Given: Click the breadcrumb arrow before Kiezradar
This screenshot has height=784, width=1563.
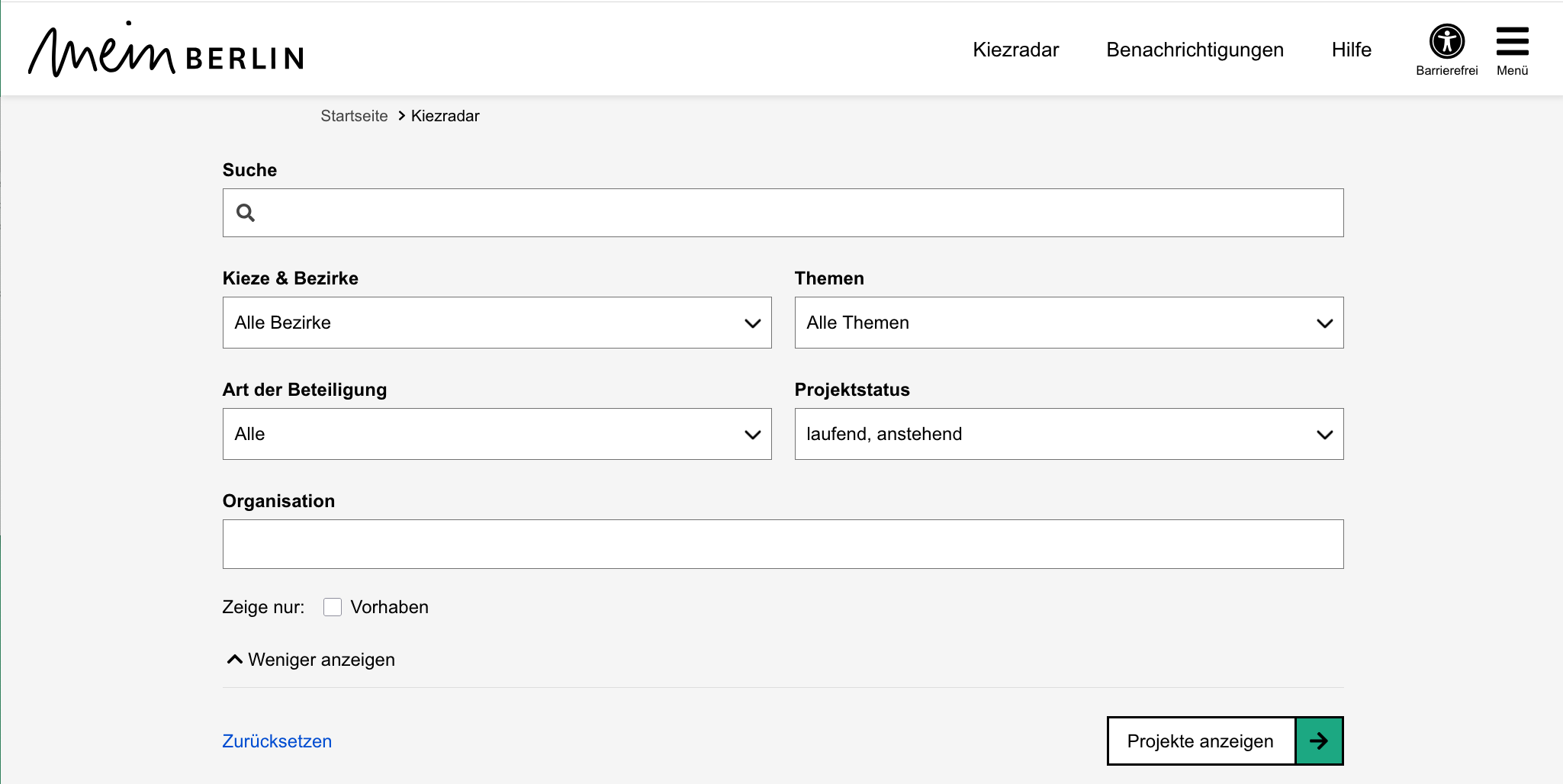Looking at the screenshot, I should (x=401, y=116).
